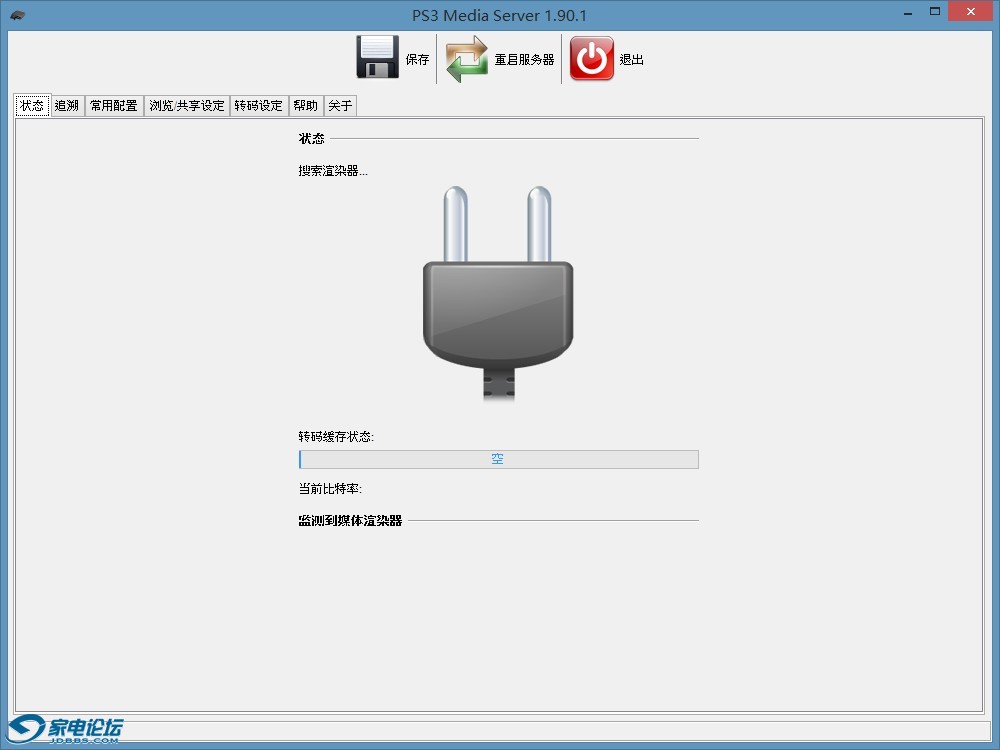Click the 搜索渲染器 status text
Image resolution: width=1000 pixels, height=750 pixels.
(x=332, y=170)
